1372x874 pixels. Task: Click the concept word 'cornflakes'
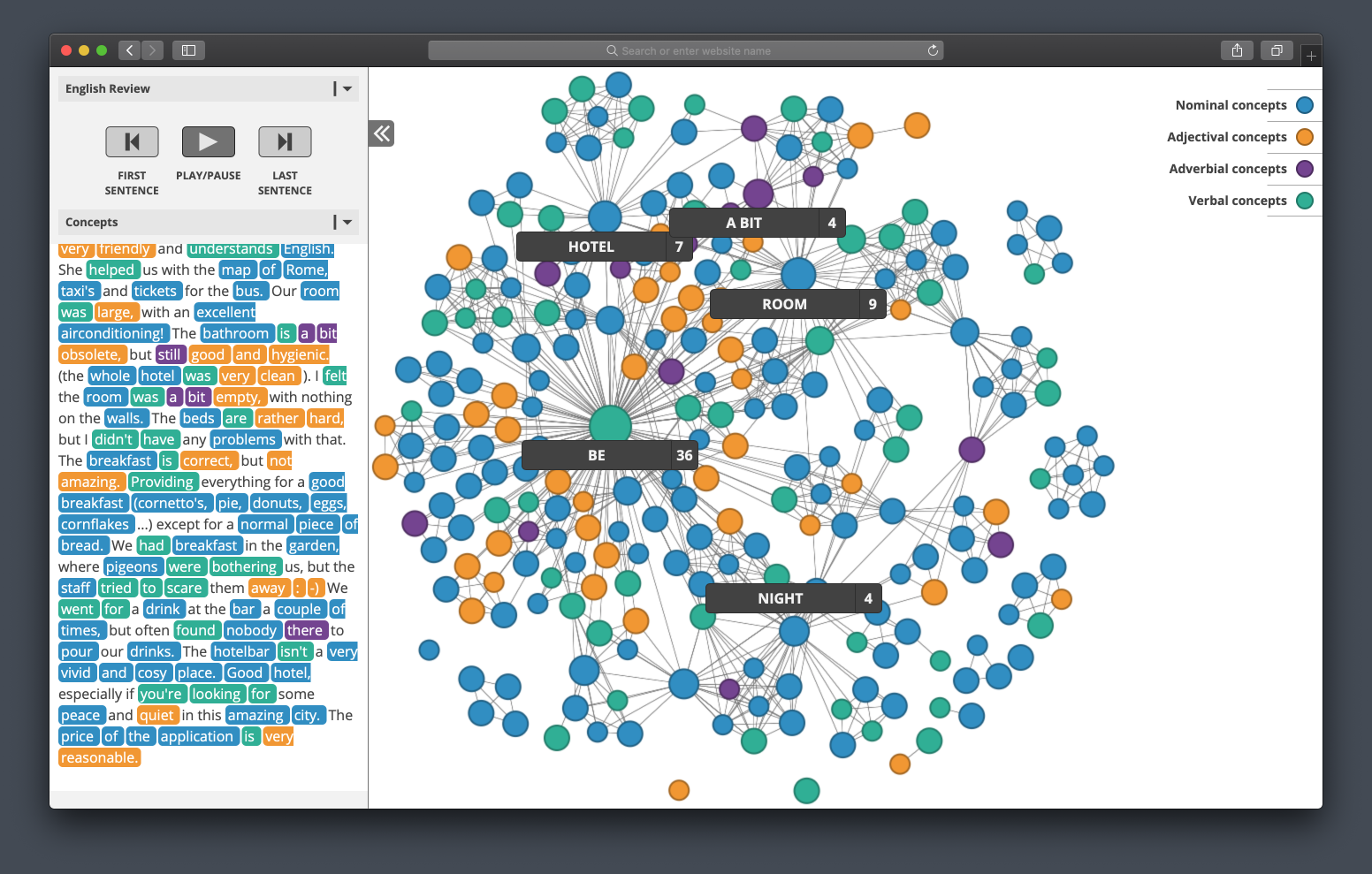[x=95, y=524]
